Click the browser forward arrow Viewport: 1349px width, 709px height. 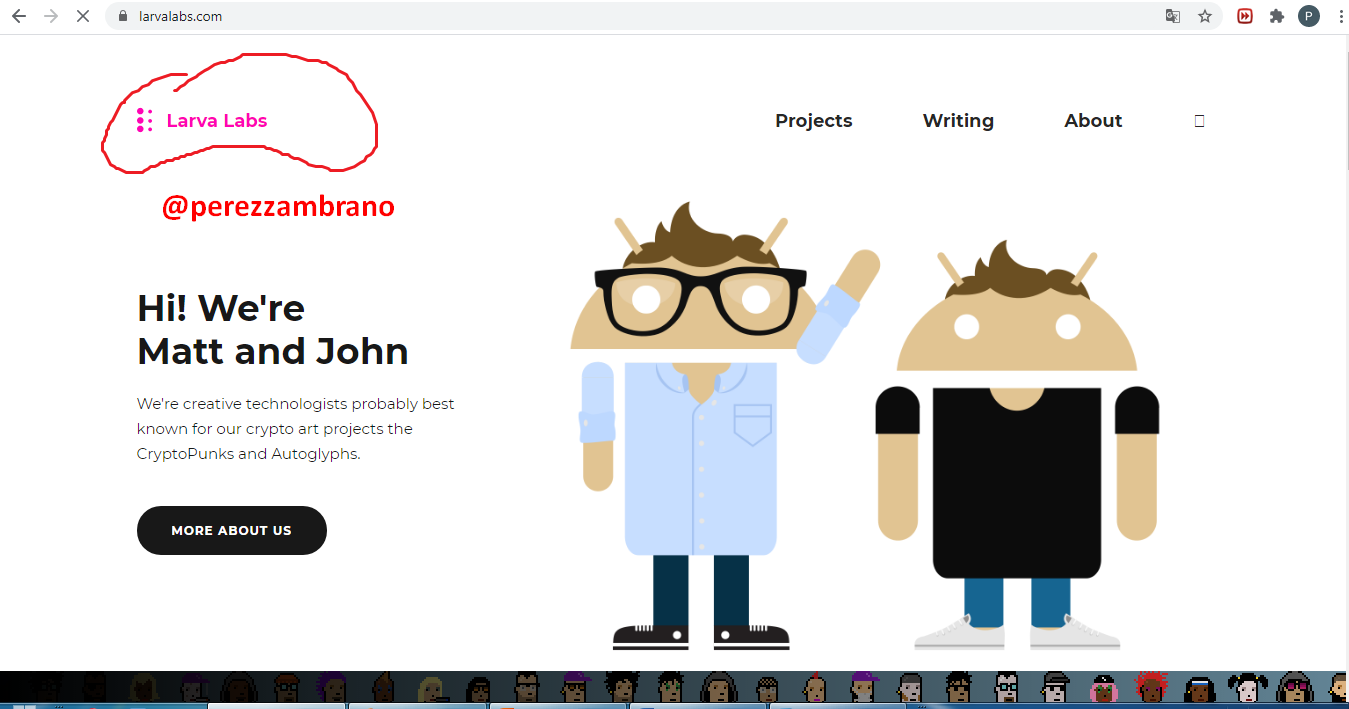(x=51, y=16)
